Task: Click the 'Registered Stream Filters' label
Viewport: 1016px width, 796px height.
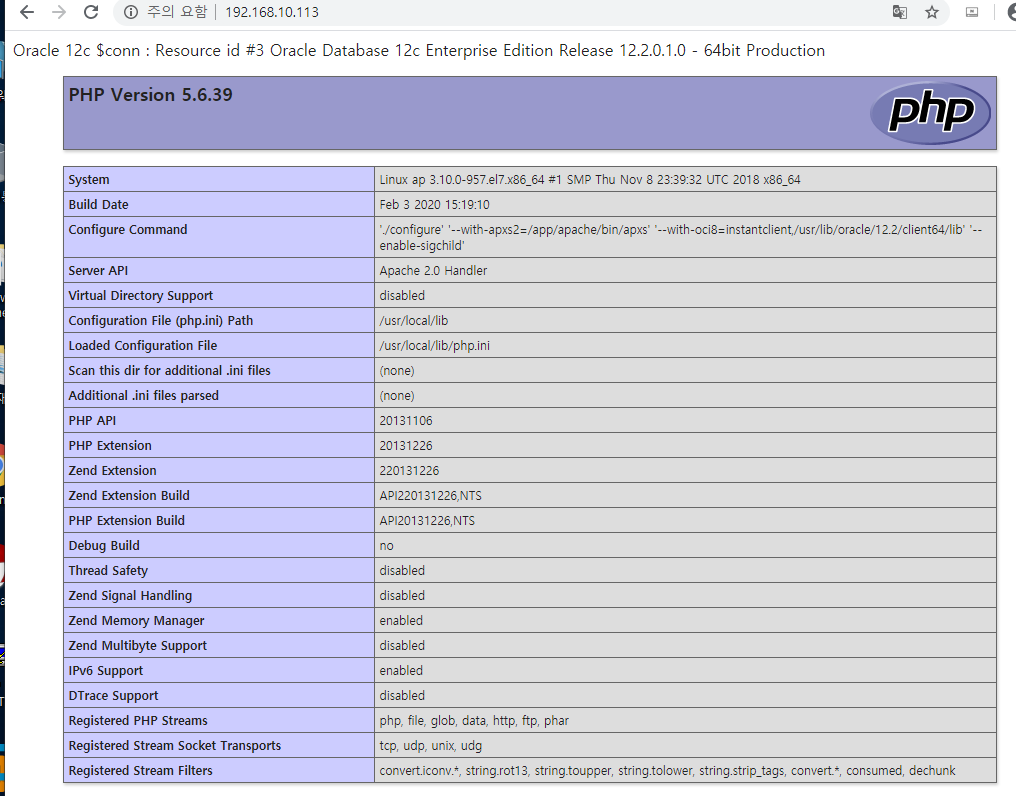Action: pyautogui.click(x=141, y=771)
